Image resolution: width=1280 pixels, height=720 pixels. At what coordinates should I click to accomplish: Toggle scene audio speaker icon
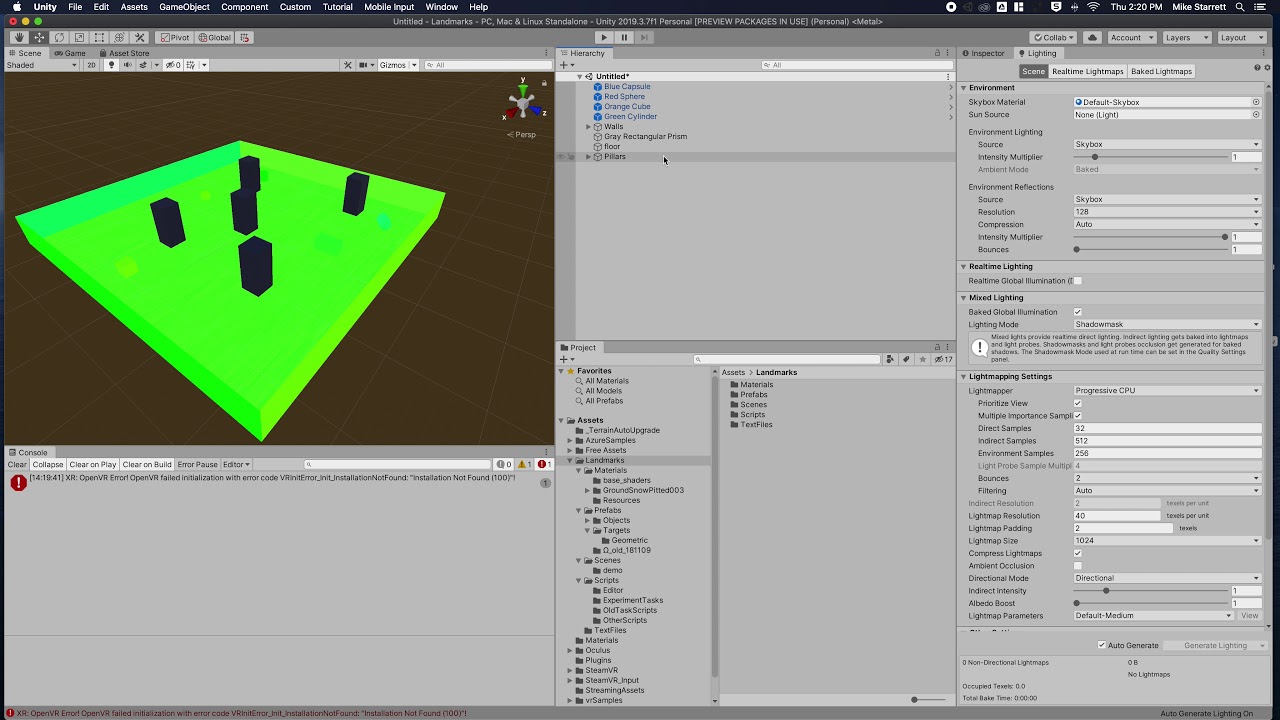pos(127,65)
